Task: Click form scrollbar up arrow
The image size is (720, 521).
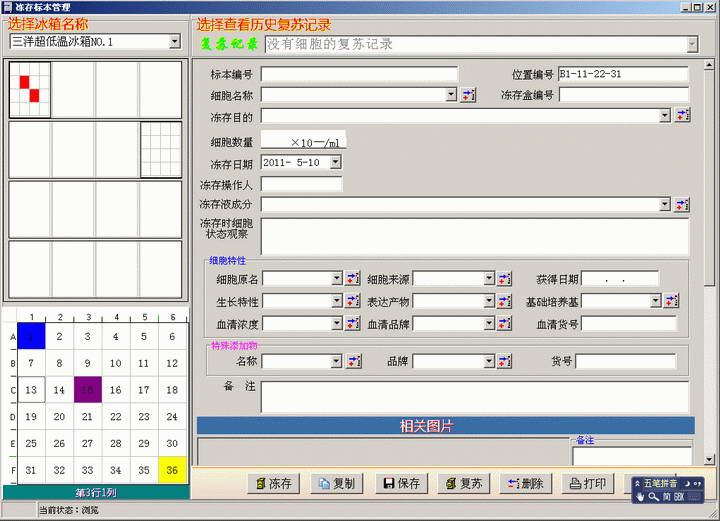Action: pyautogui.click(x=709, y=65)
